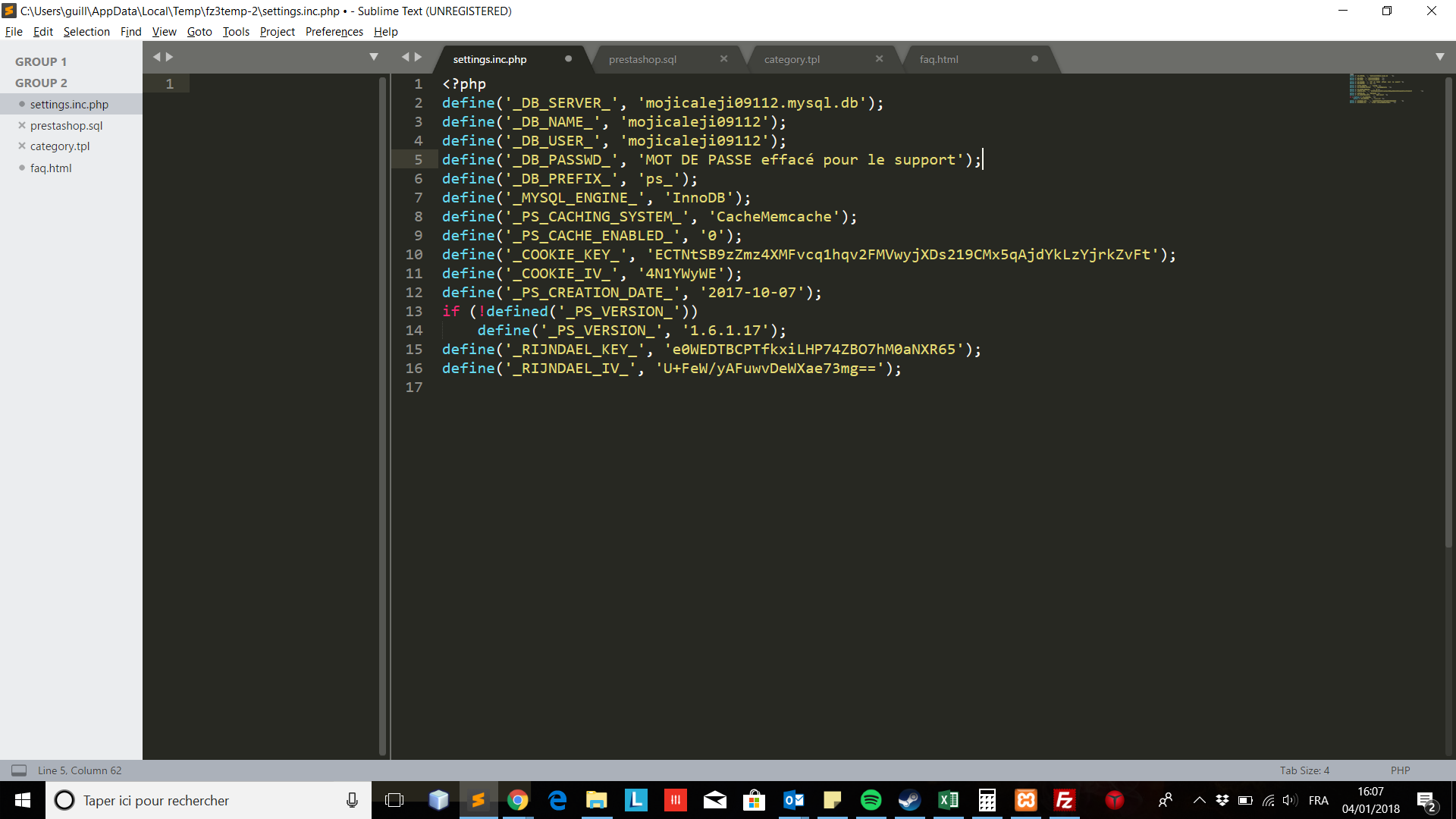The image size is (1456, 819).
Task: Click the Line 5, Column 62 status text
Action: pos(80,770)
